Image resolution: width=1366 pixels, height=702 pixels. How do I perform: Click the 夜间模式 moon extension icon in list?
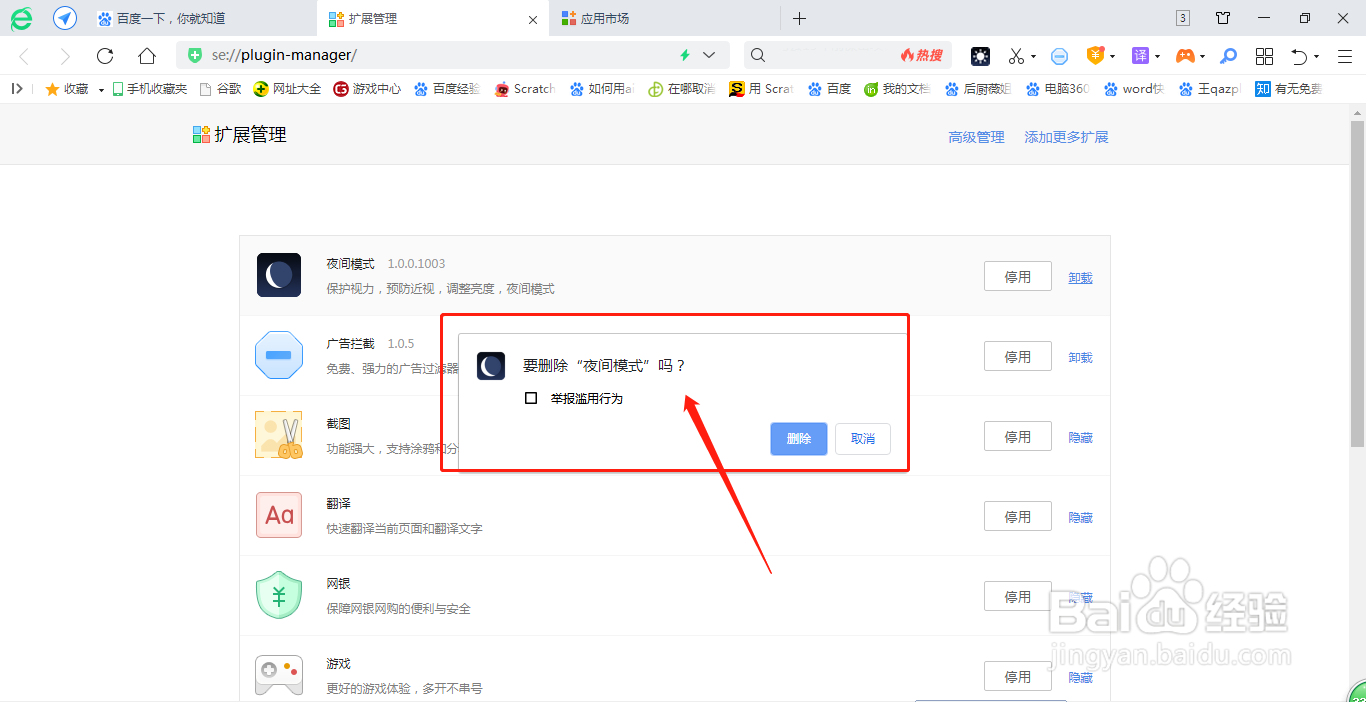coord(279,275)
